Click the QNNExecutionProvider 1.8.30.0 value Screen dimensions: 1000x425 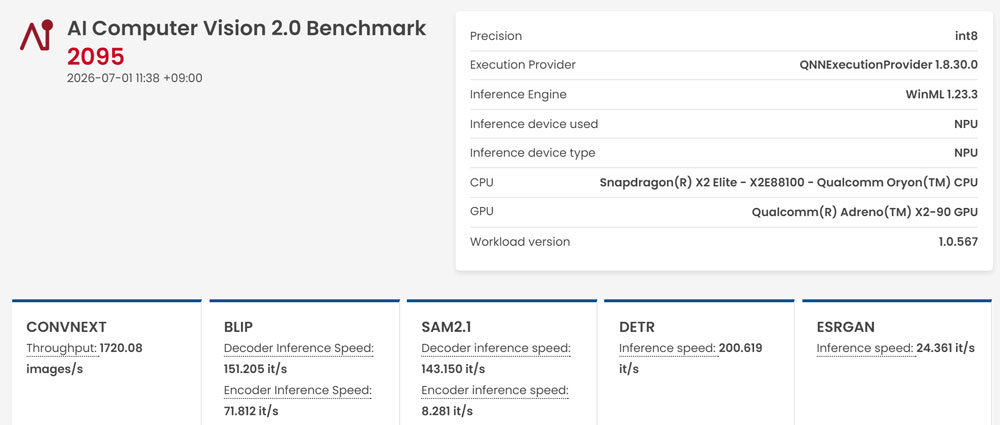[888, 65]
